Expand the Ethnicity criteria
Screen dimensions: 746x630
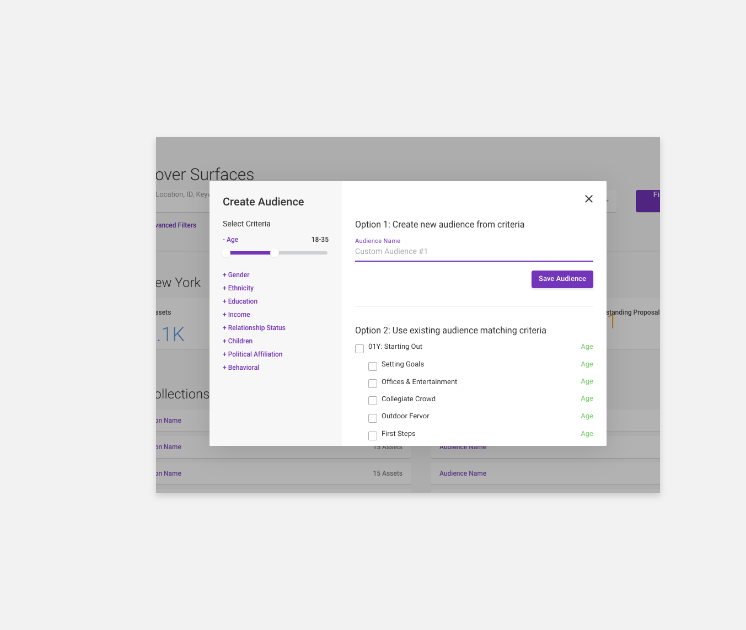pyautogui.click(x=238, y=288)
